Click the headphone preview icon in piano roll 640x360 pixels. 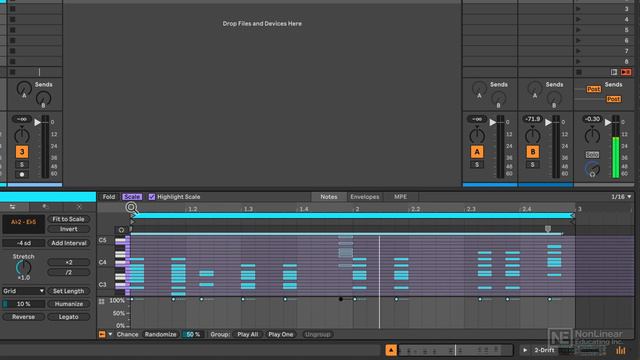[x=121, y=230]
